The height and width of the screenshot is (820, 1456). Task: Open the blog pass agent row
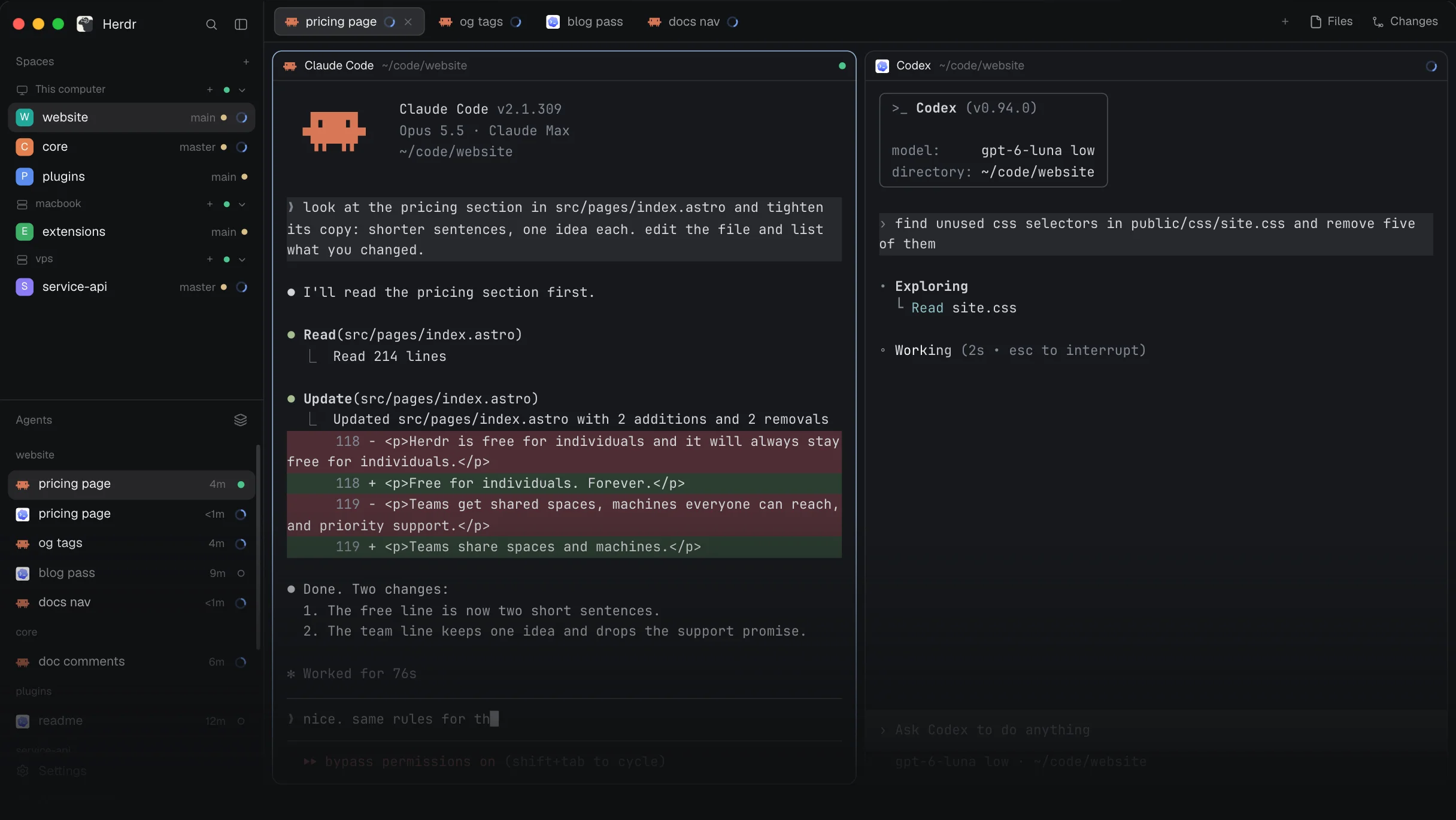[131, 573]
